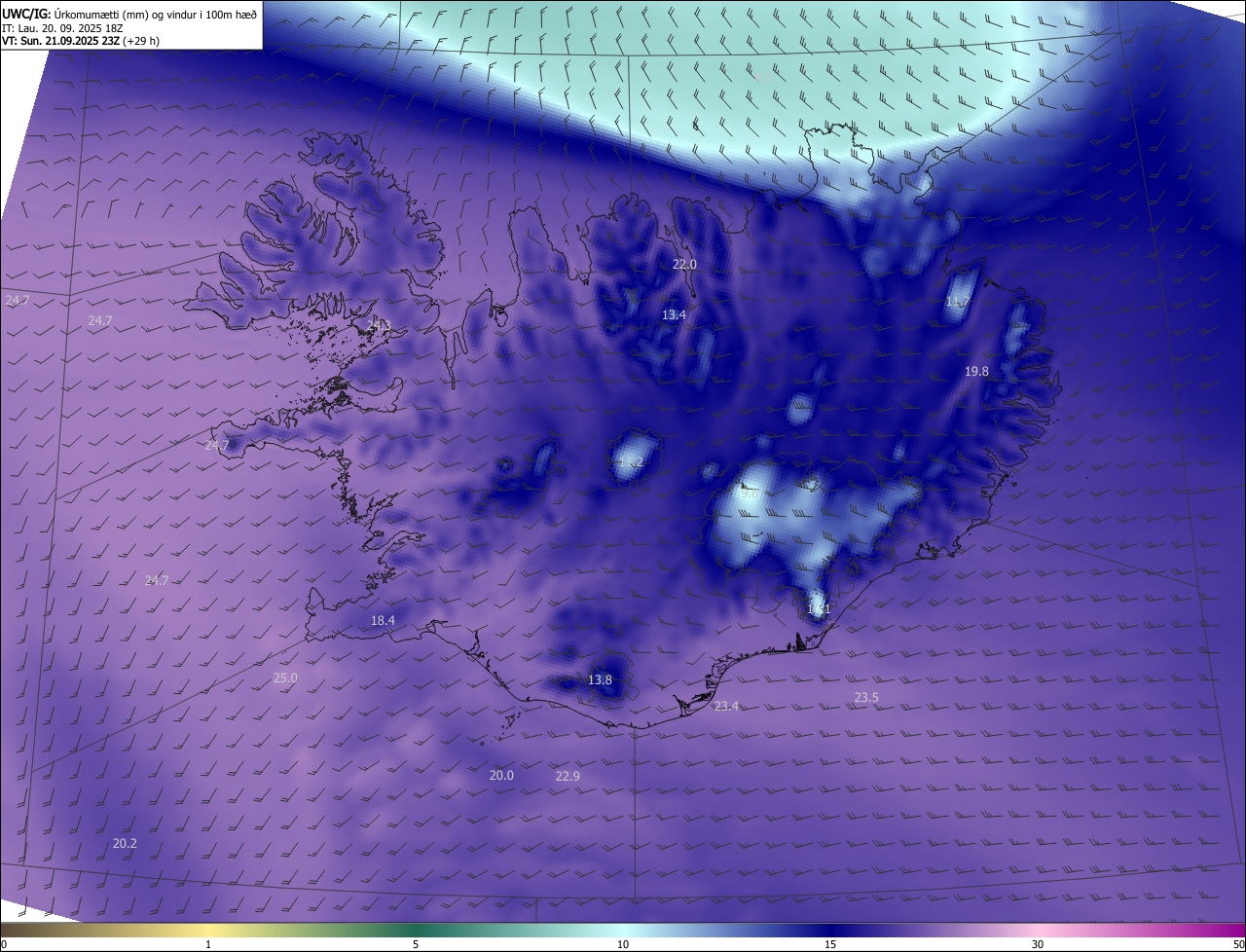Click the 22.0 value on the map
1246x952 pixels.
click(685, 265)
